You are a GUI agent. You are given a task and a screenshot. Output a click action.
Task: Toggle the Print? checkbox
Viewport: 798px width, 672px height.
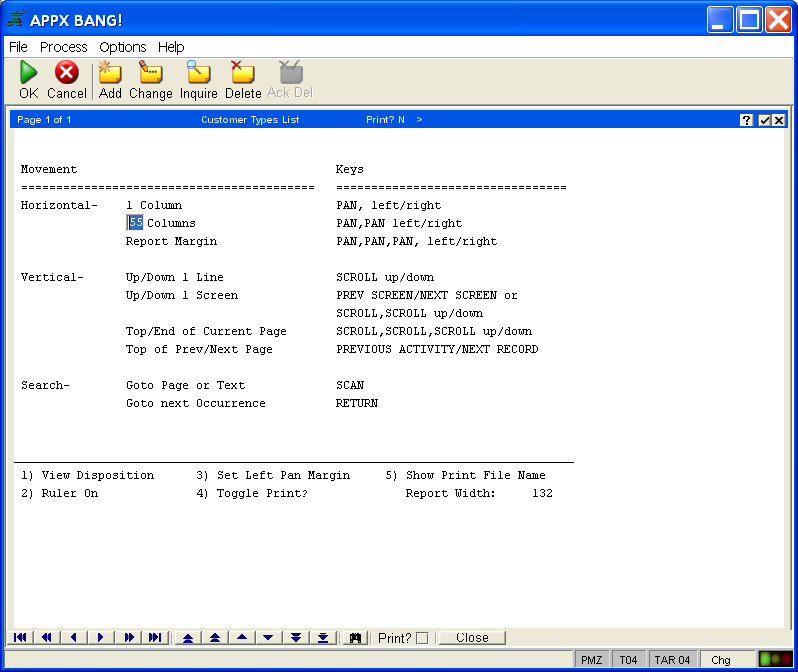tap(422, 638)
